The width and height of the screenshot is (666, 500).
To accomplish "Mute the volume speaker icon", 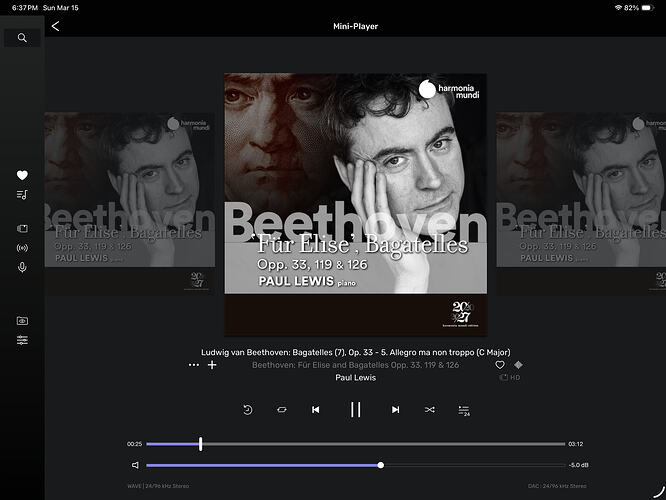I will tap(135, 465).
